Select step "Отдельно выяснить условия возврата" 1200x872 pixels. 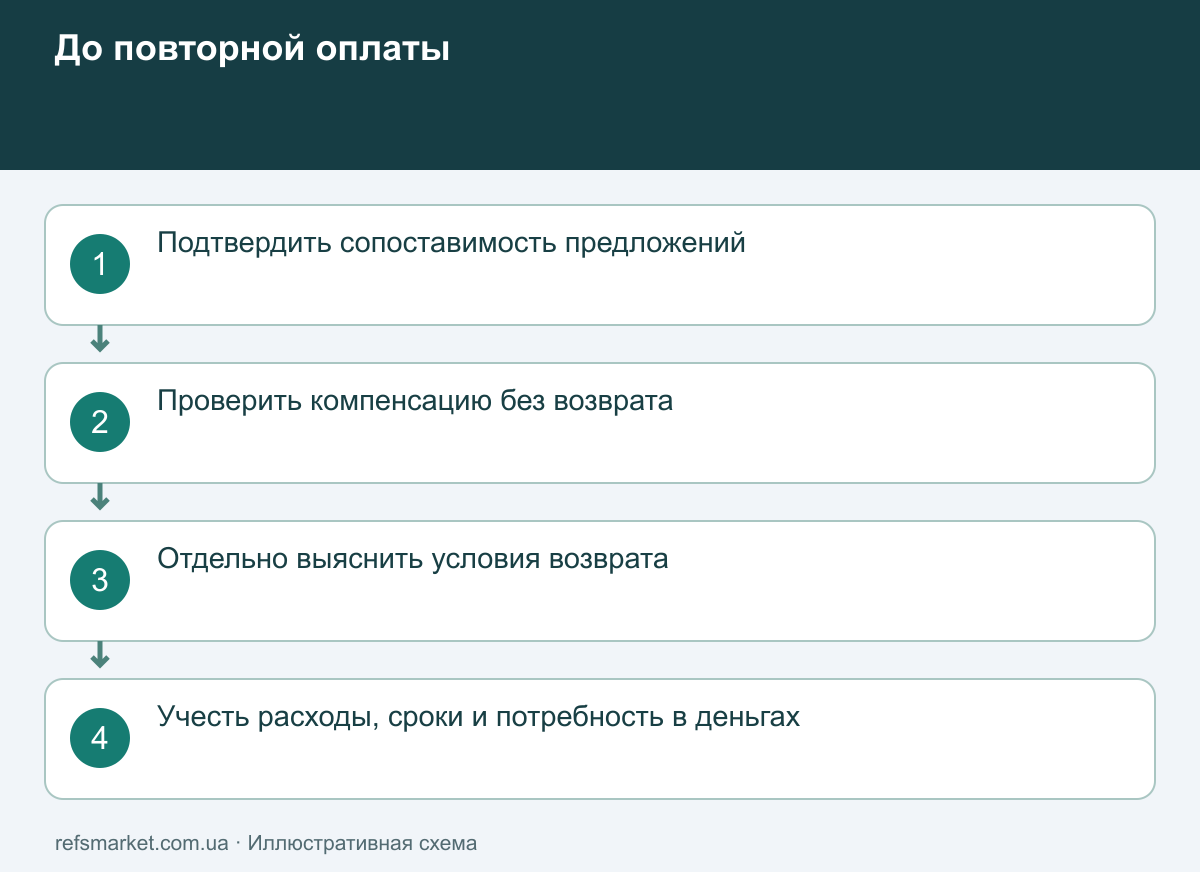[600, 581]
